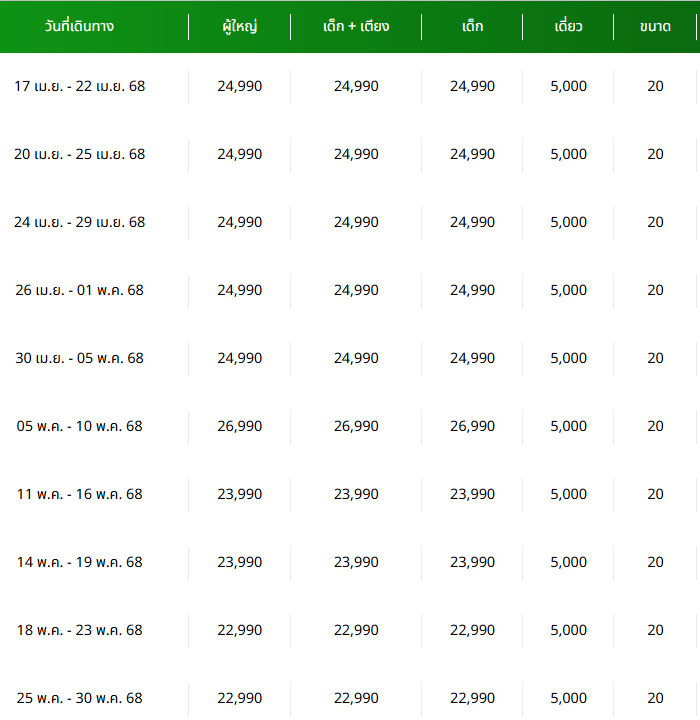Viewport: 700px width, 720px height.
Task: Select the 11 พ.ค. - 16 พ.ค. 68 date row
Action: tap(350, 494)
